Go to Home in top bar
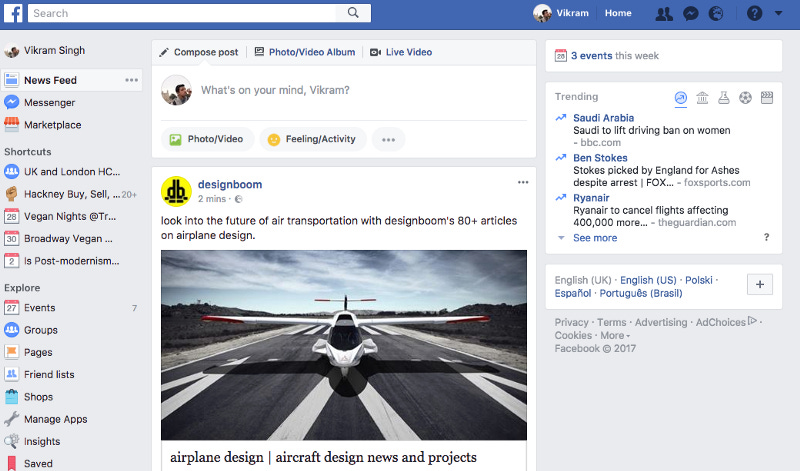800x471 pixels. pos(618,13)
